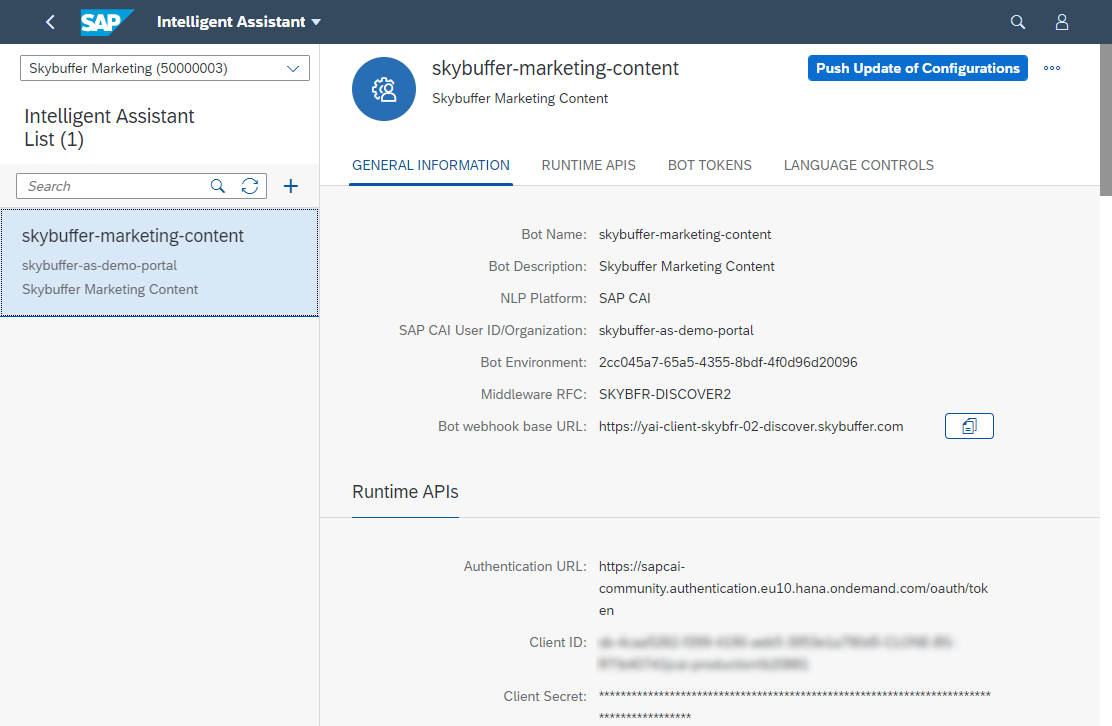Open the header search icon
Viewport: 1112px width, 726px height.
(1018, 22)
